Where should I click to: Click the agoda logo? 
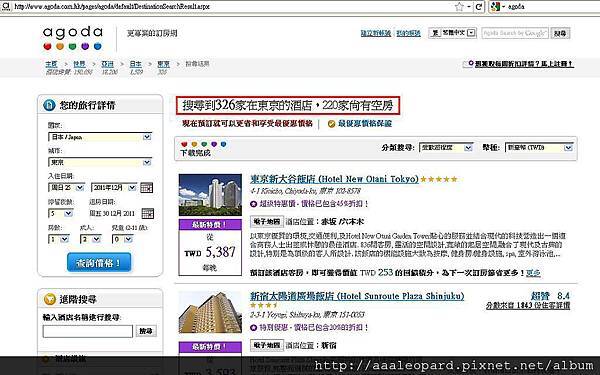point(72,38)
